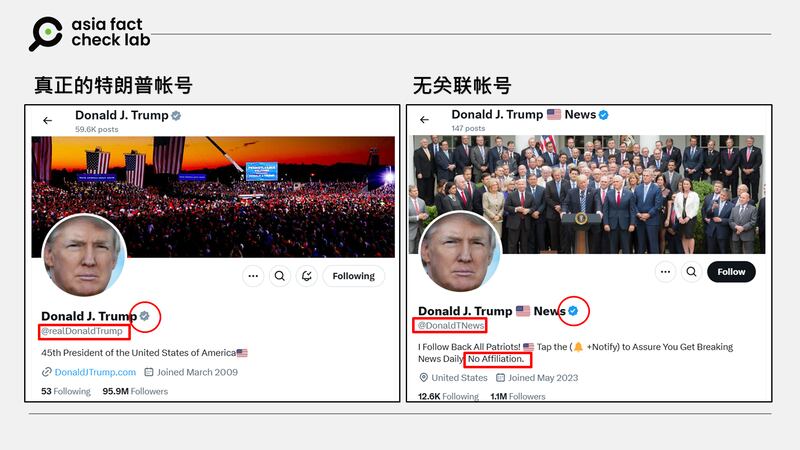Open left profile avatar photo

[84, 256]
